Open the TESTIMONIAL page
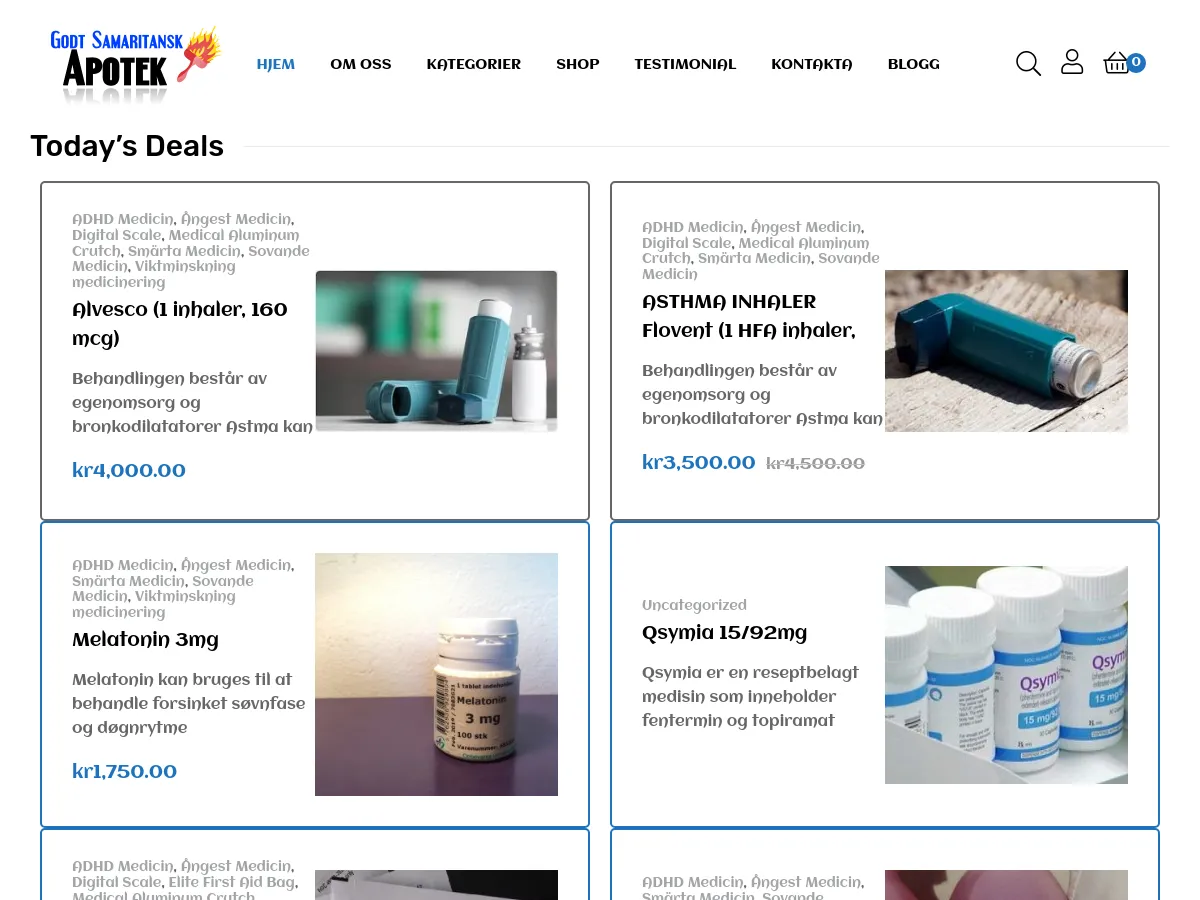 pyautogui.click(x=685, y=64)
